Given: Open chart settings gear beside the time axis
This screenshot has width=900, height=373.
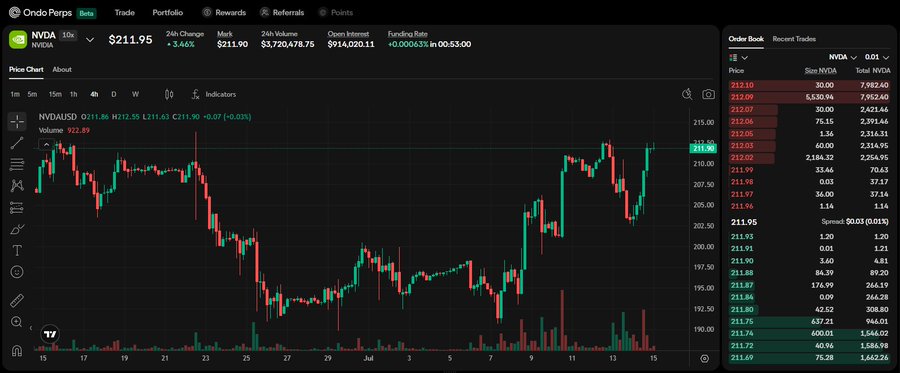Looking at the screenshot, I should point(705,359).
